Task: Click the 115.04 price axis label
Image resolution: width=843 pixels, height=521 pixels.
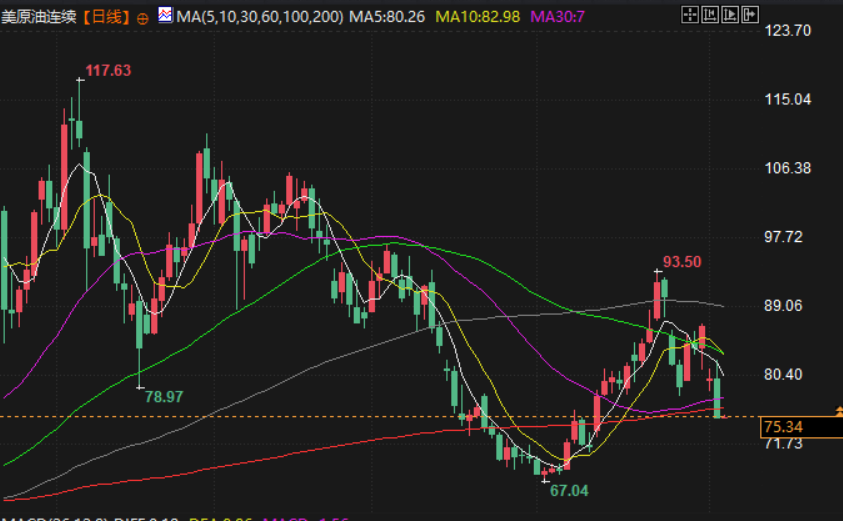Action: pyautogui.click(x=788, y=99)
